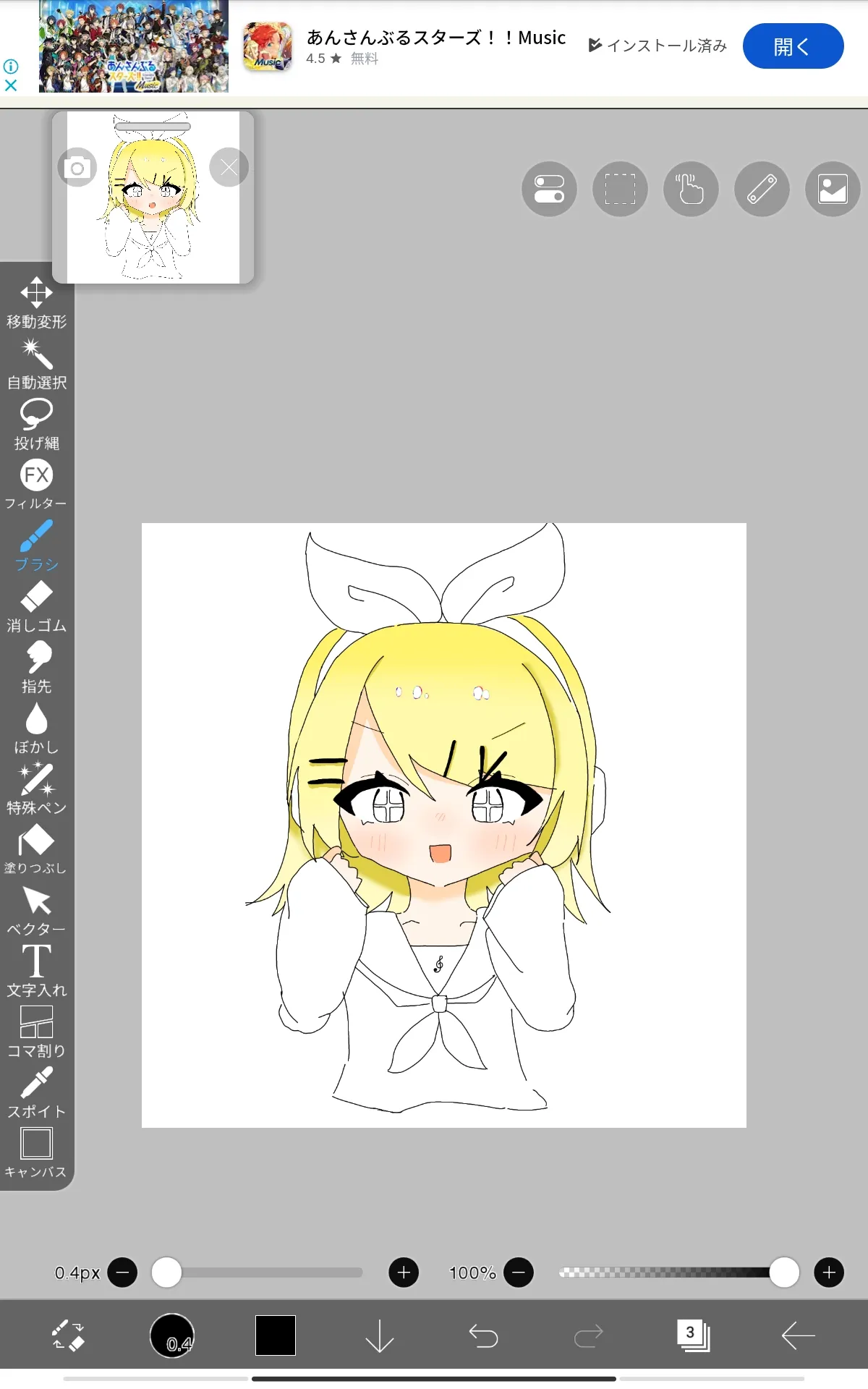Undo the last stroke
868x1389 pixels.
point(483,1335)
